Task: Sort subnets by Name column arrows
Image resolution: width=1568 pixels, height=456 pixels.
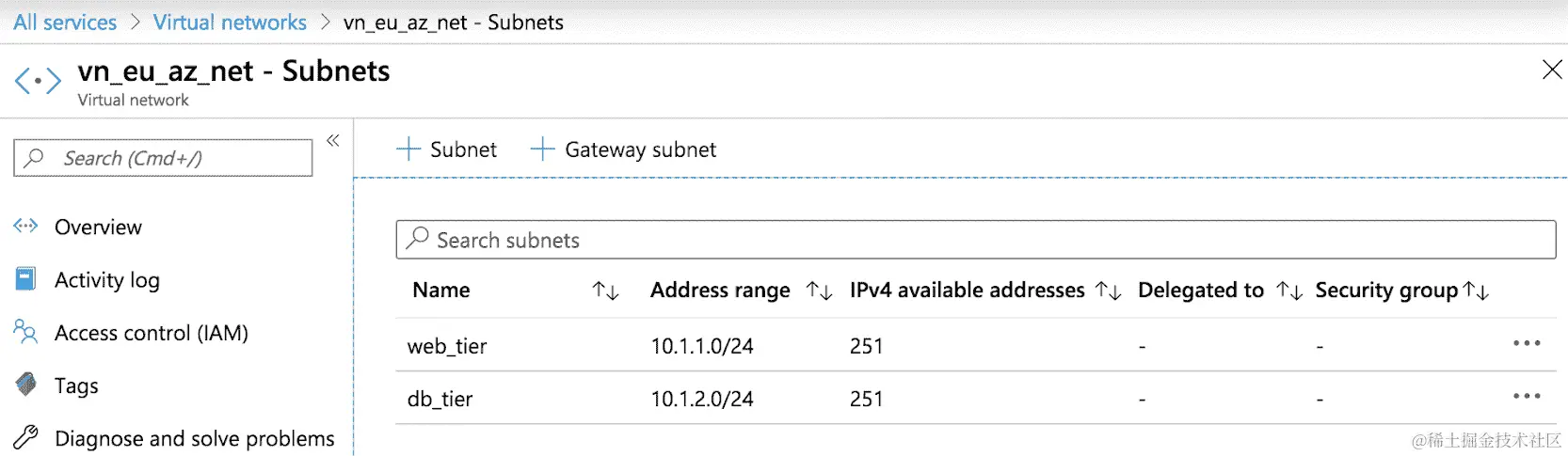Action: click(x=606, y=291)
